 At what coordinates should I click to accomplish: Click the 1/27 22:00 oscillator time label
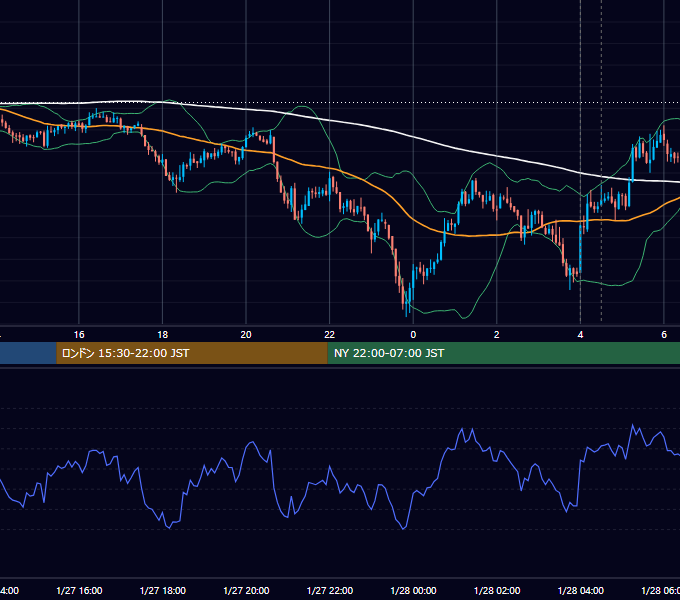(330, 590)
